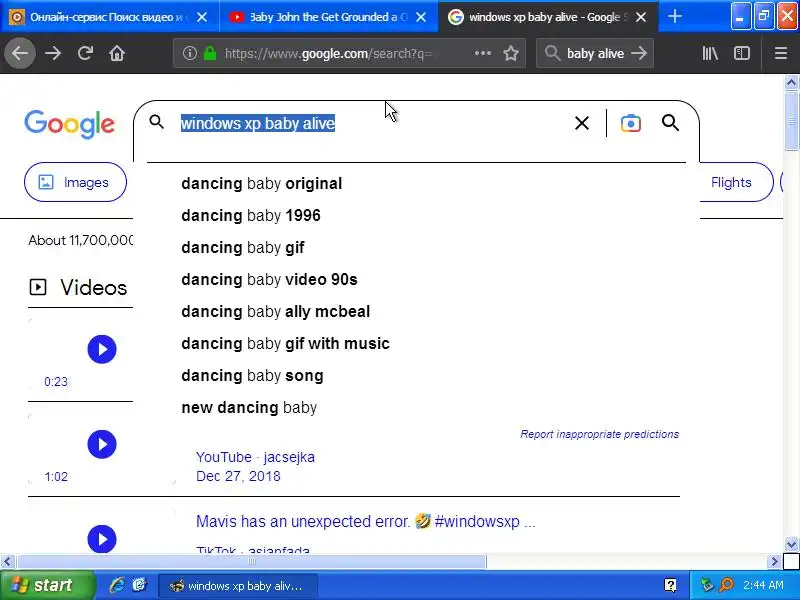800x600 pixels.
Task: Click the Videos section heading
Action: point(94,288)
